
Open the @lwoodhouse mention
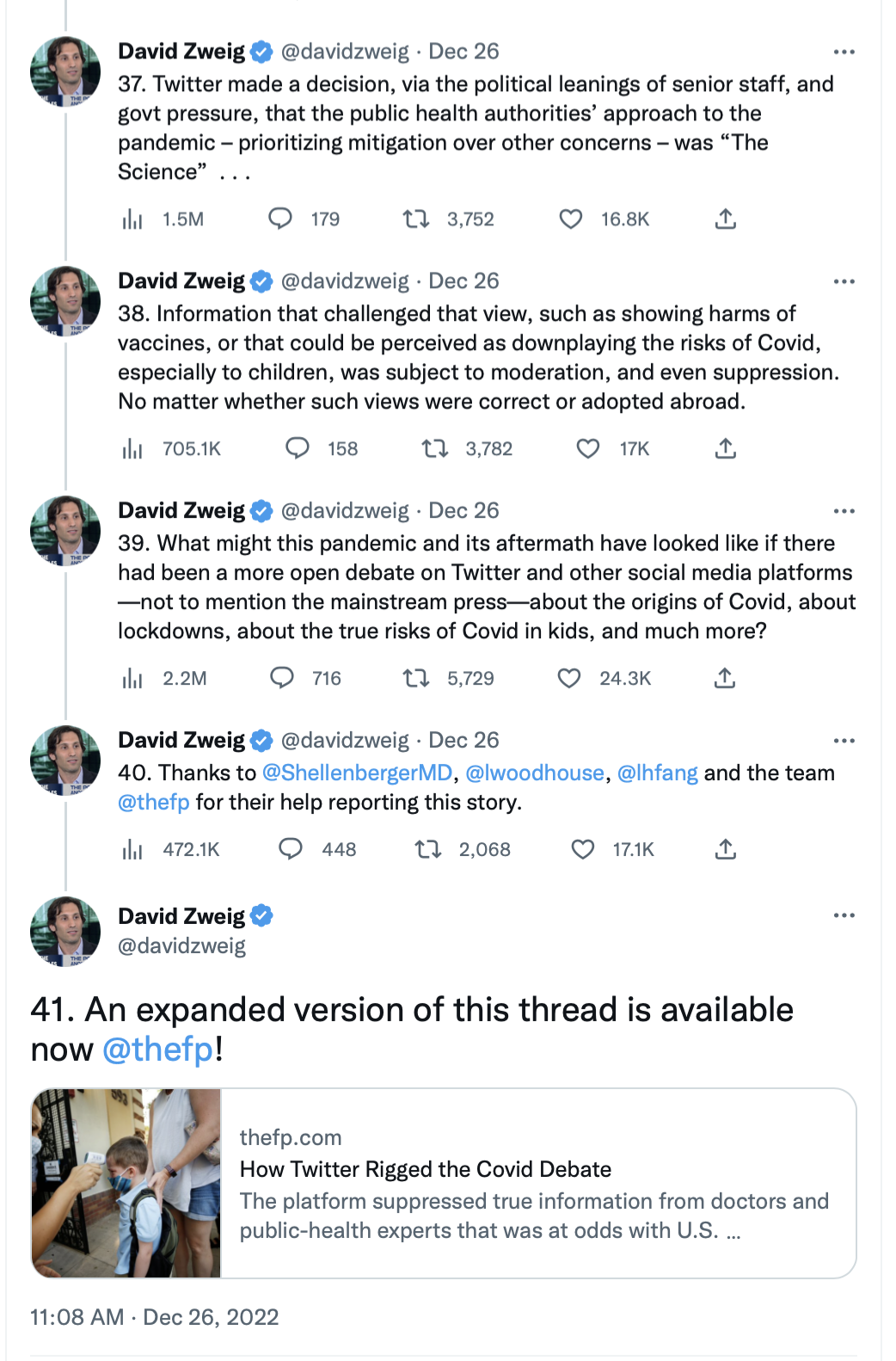tap(535, 773)
